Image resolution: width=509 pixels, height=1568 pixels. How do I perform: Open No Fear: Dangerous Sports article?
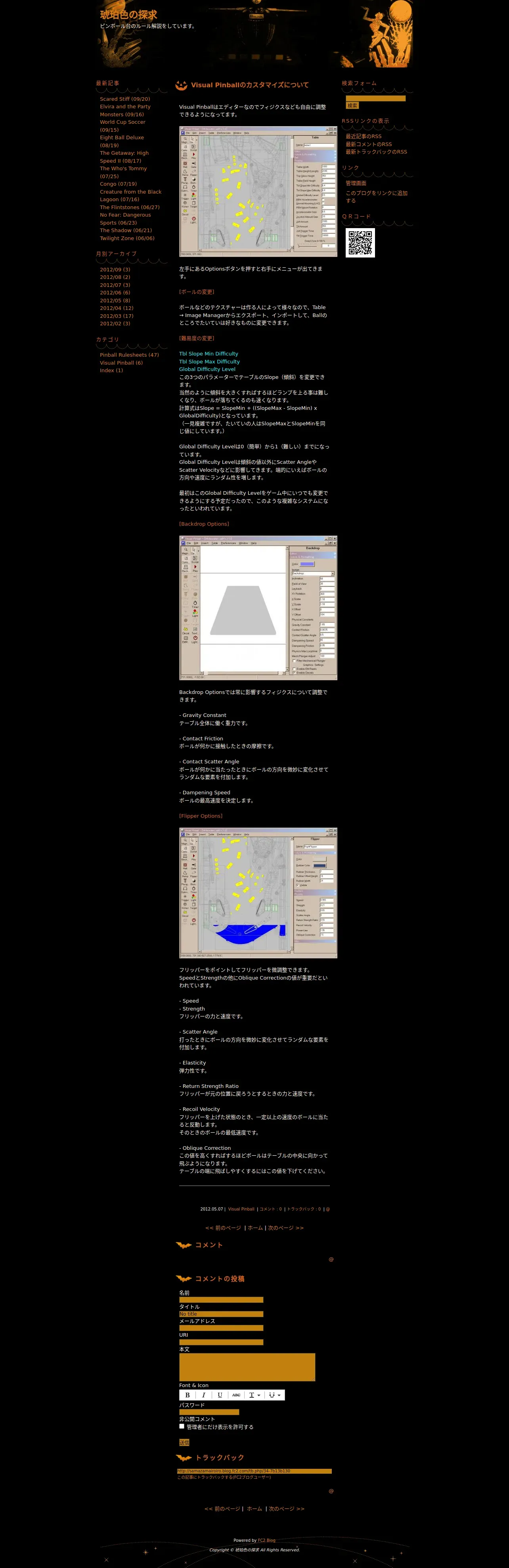click(x=125, y=219)
